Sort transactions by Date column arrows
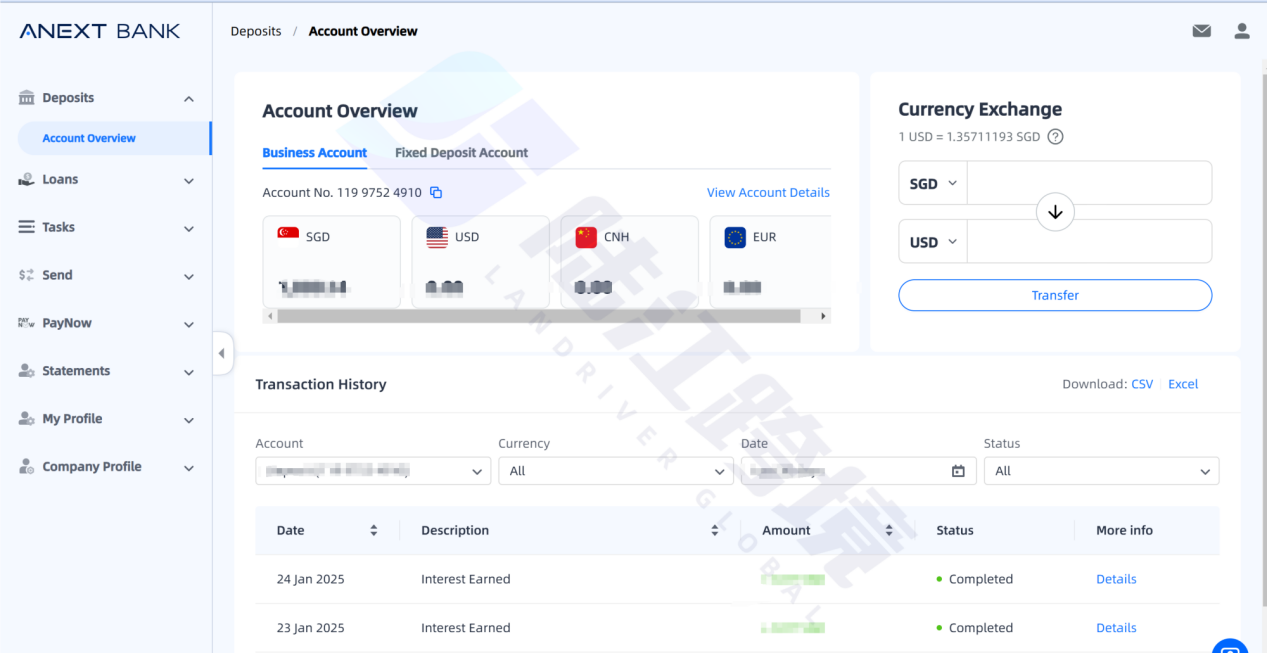Screen dimensions: 1267x653 [x=374, y=530]
